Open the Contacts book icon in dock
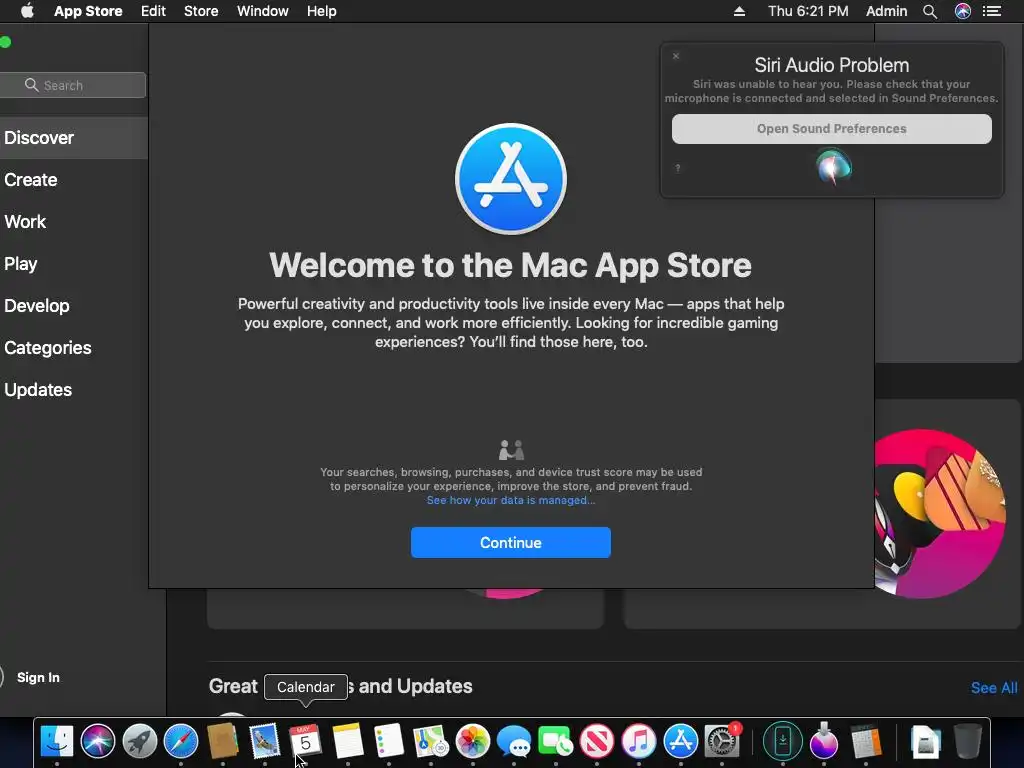This screenshot has width=1024, height=768. 223,741
